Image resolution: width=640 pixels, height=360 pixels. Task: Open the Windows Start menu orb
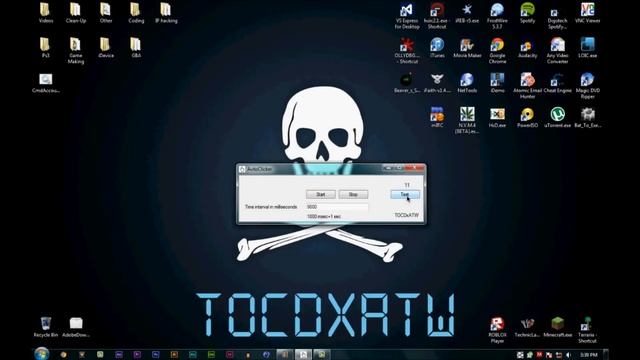pyautogui.click(x=42, y=353)
